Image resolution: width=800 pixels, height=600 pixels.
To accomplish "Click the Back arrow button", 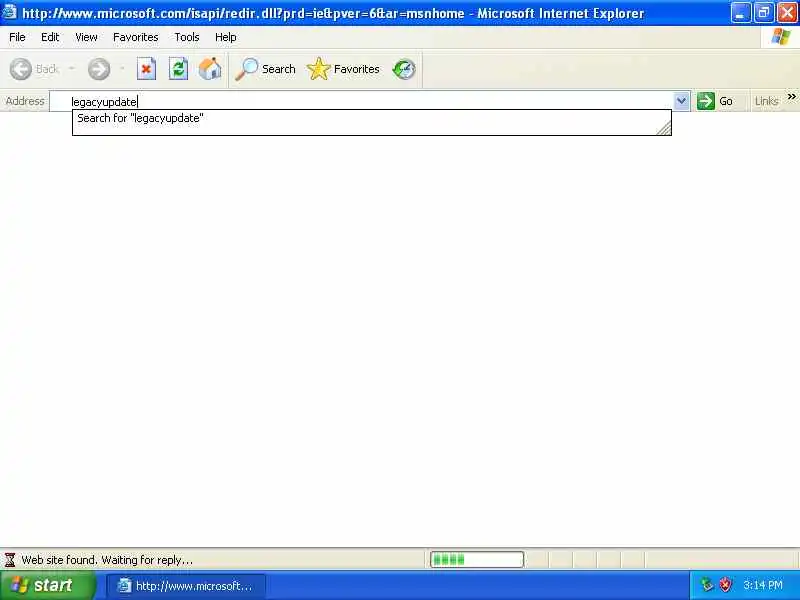I will pyautogui.click(x=21, y=69).
